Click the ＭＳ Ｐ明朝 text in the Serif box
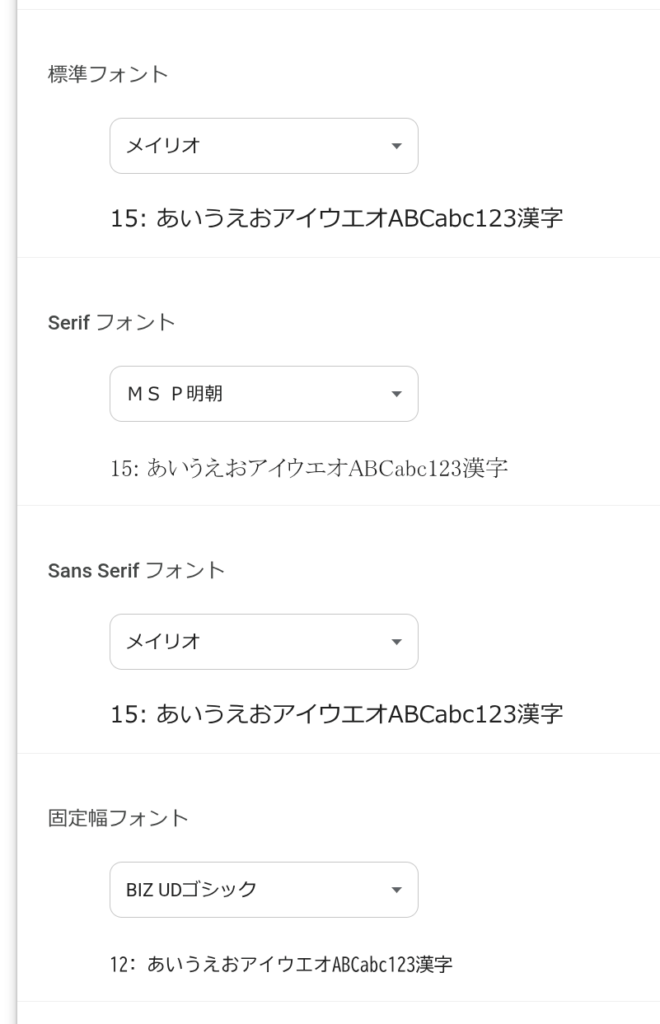Screen dimensions: 660x1024 174,394
